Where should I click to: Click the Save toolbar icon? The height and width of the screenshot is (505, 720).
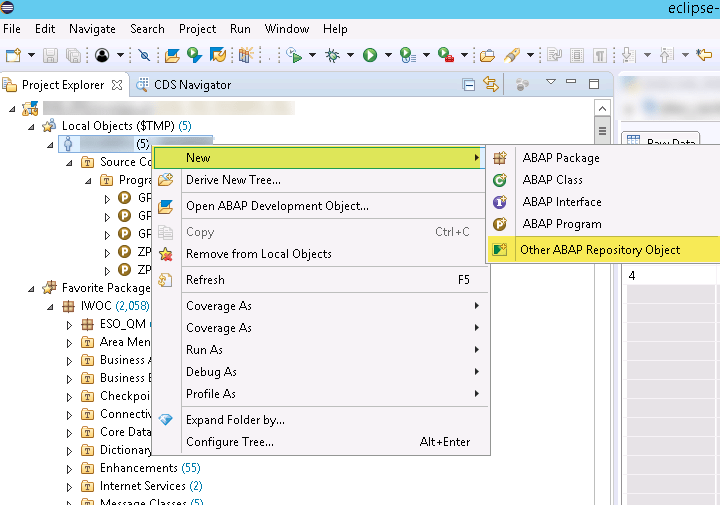[x=50, y=56]
